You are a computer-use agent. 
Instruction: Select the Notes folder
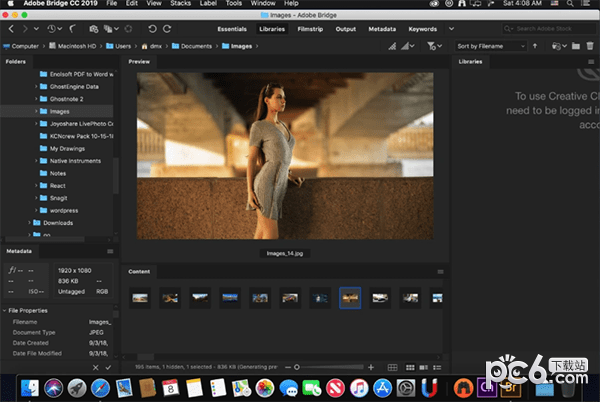click(x=53, y=173)
